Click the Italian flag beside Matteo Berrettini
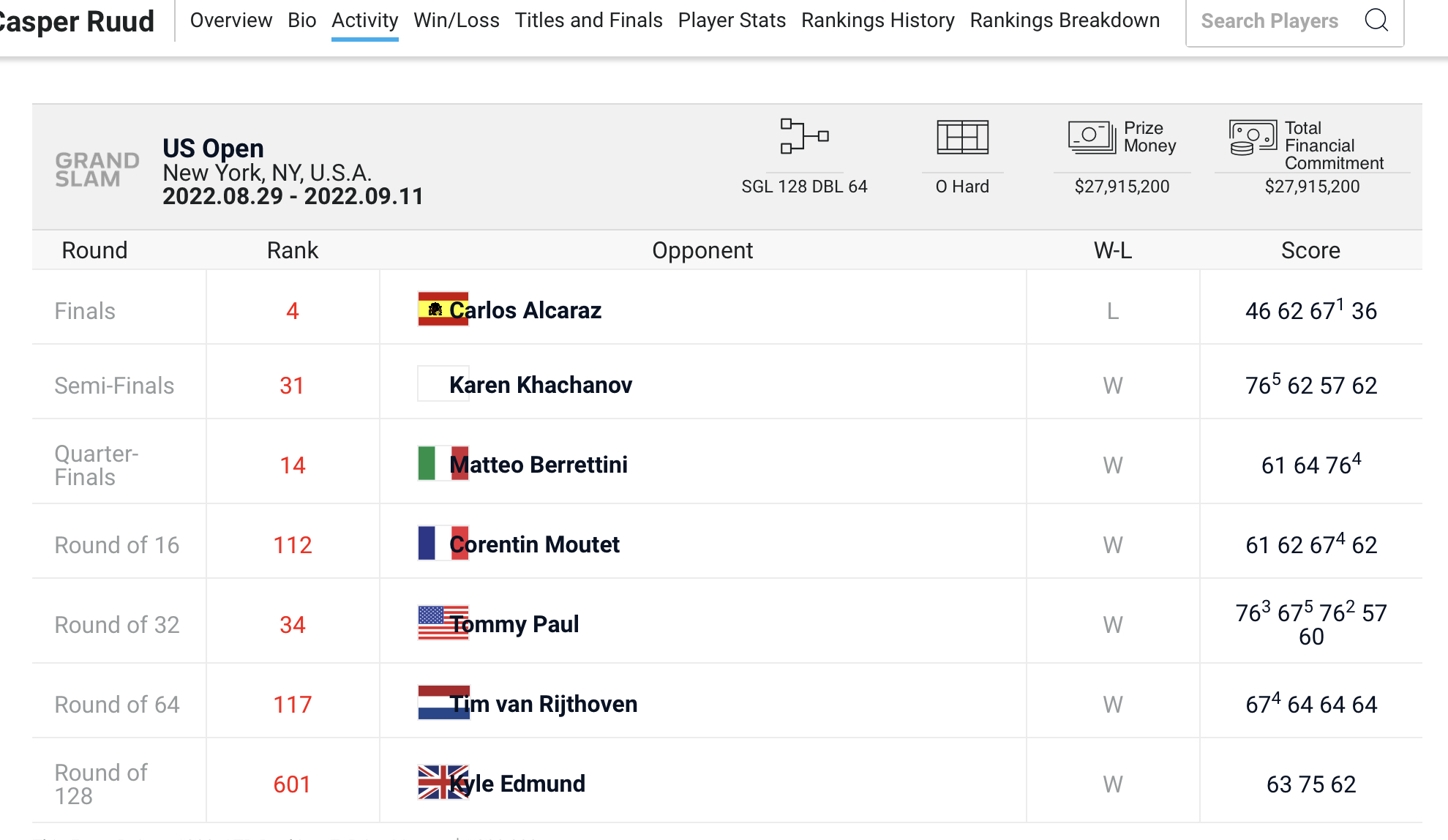Viewport: 1448px width, 840px height. pyautogui.click(x=443, y=463)
